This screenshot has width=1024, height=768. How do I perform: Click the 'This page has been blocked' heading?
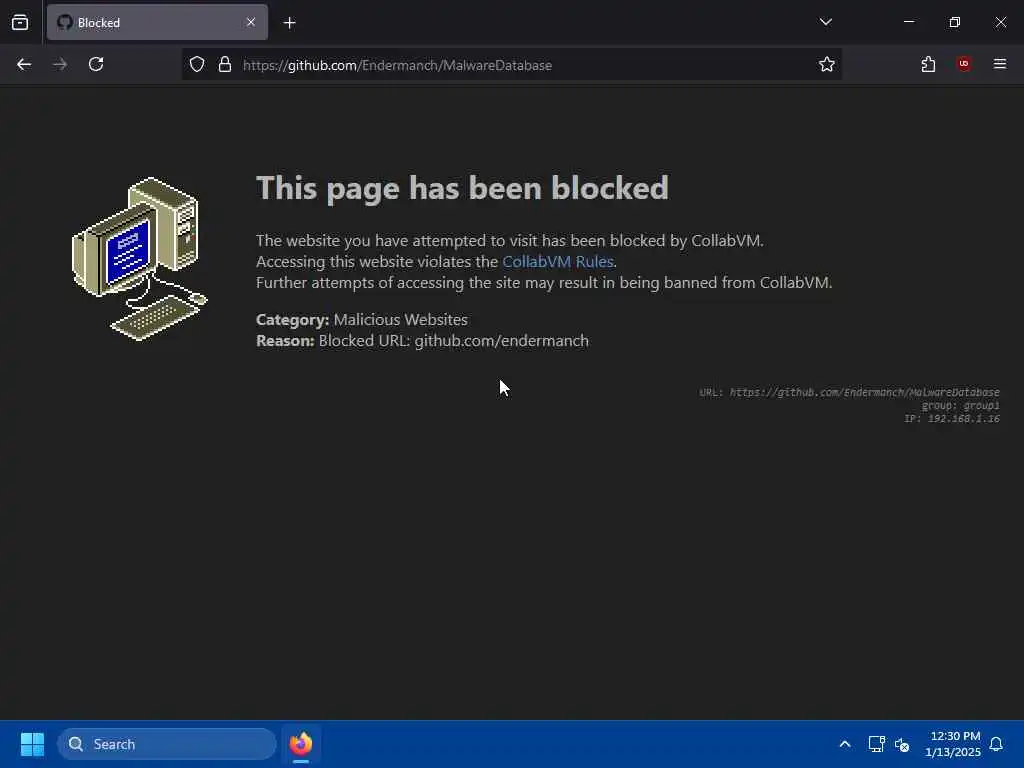462,188
